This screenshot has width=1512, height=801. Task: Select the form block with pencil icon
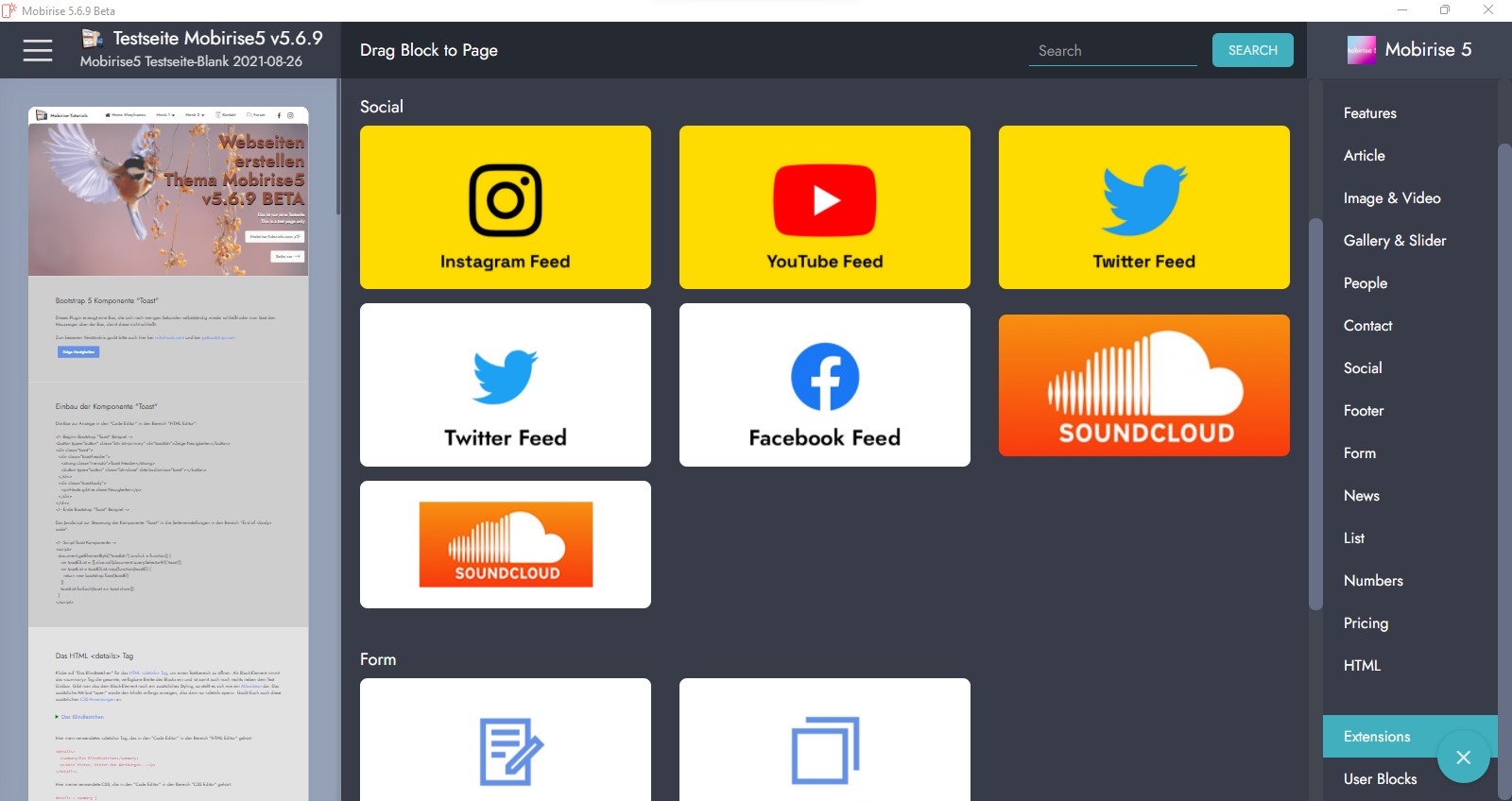tap(506, 740)
